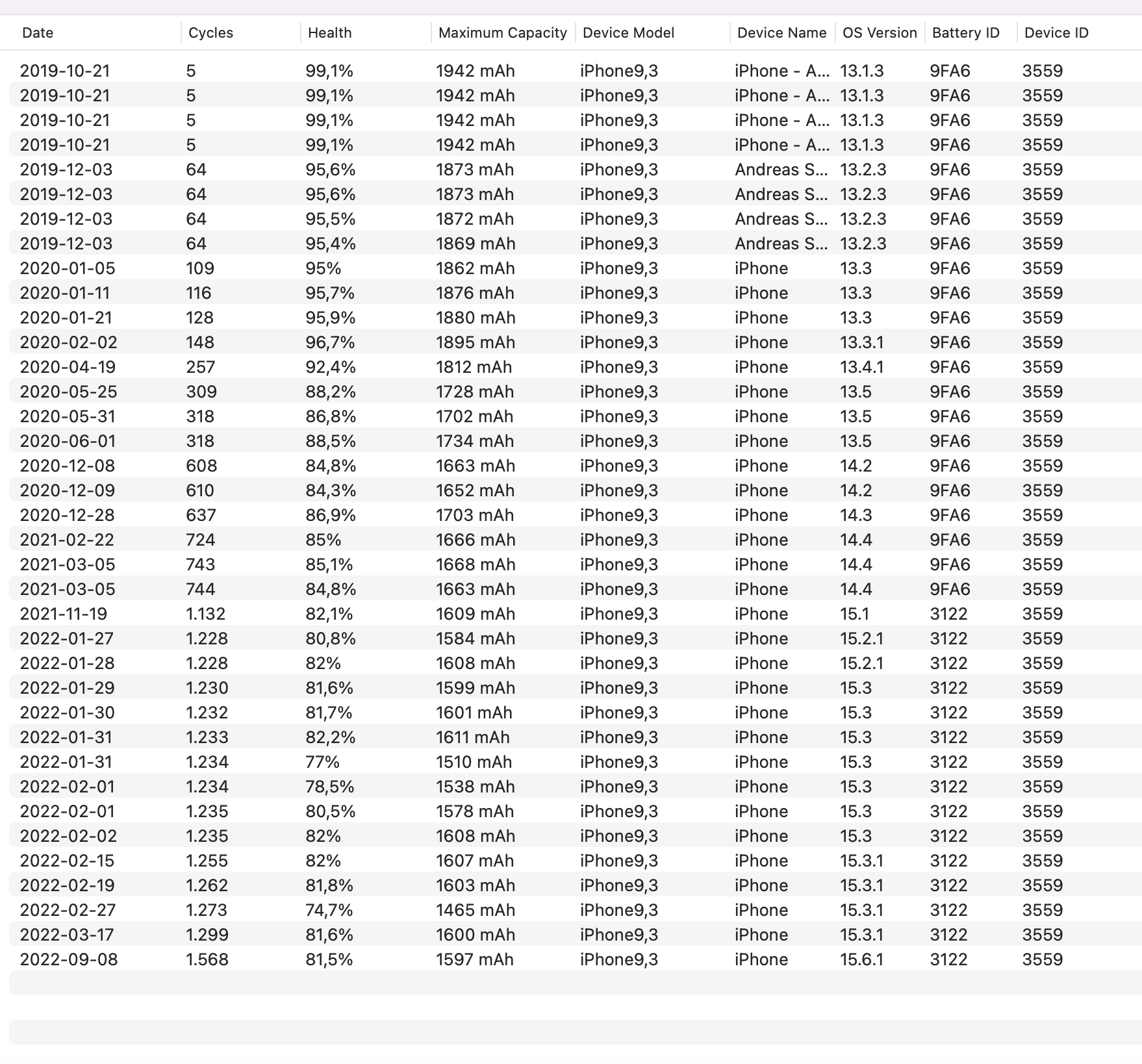Select the row dated 2021-11-19
This screenshot has width=1142, height=1064.
pyautogui.click(x=576, y=614)
